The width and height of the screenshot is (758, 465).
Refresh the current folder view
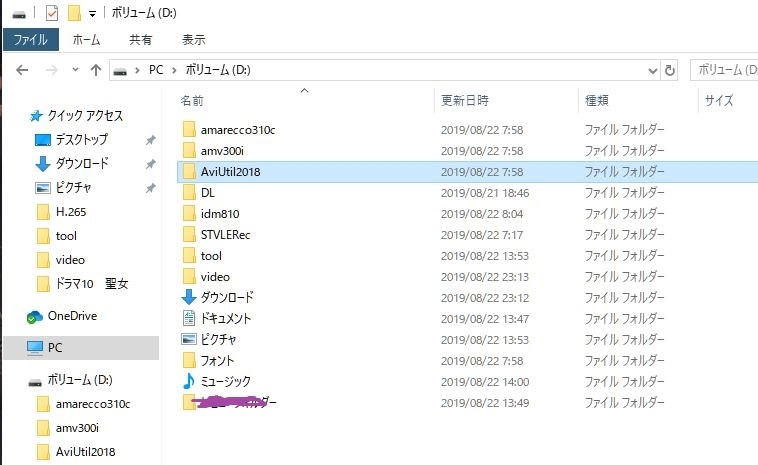tap(670, 71)
